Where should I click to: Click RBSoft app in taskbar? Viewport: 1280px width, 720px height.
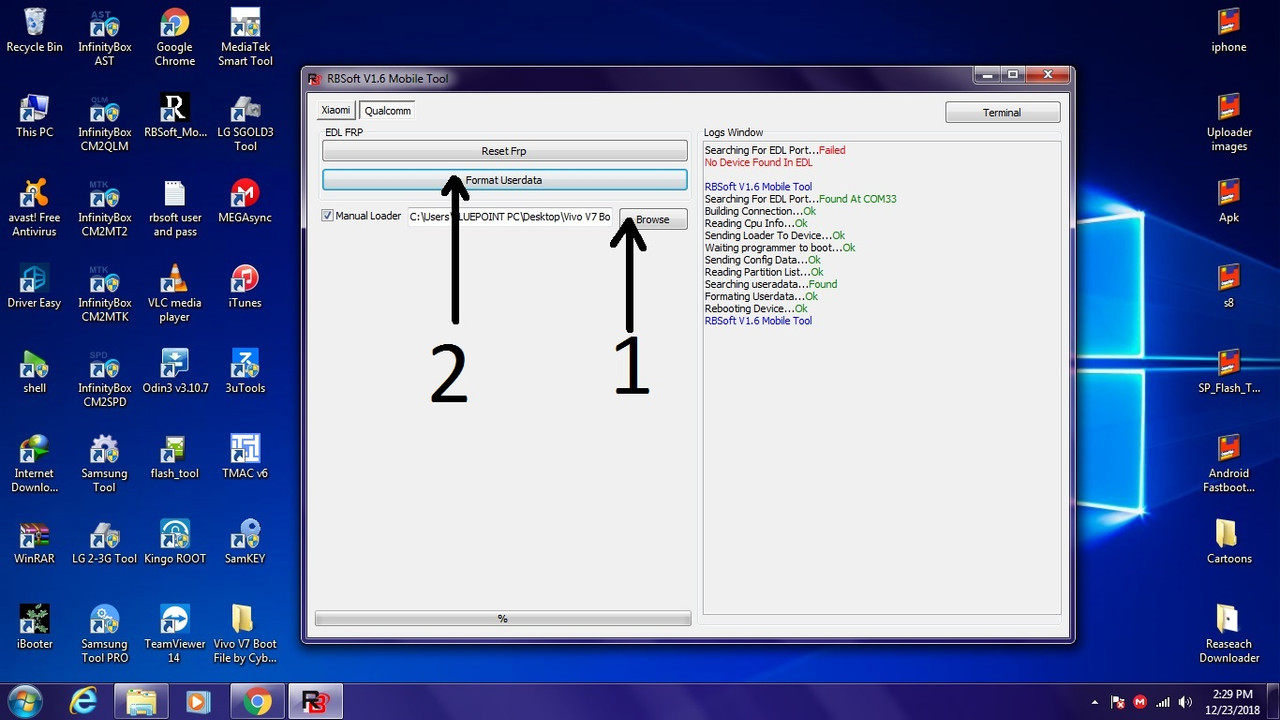pyautogui.click(x=315, y=702)
